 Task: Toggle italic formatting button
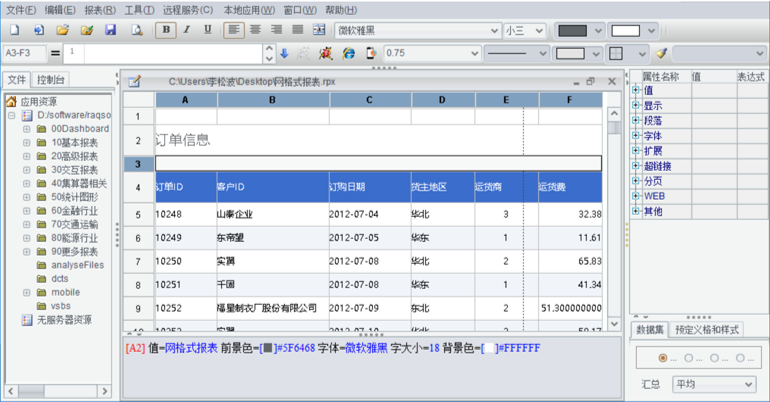[x=186, y=31]
